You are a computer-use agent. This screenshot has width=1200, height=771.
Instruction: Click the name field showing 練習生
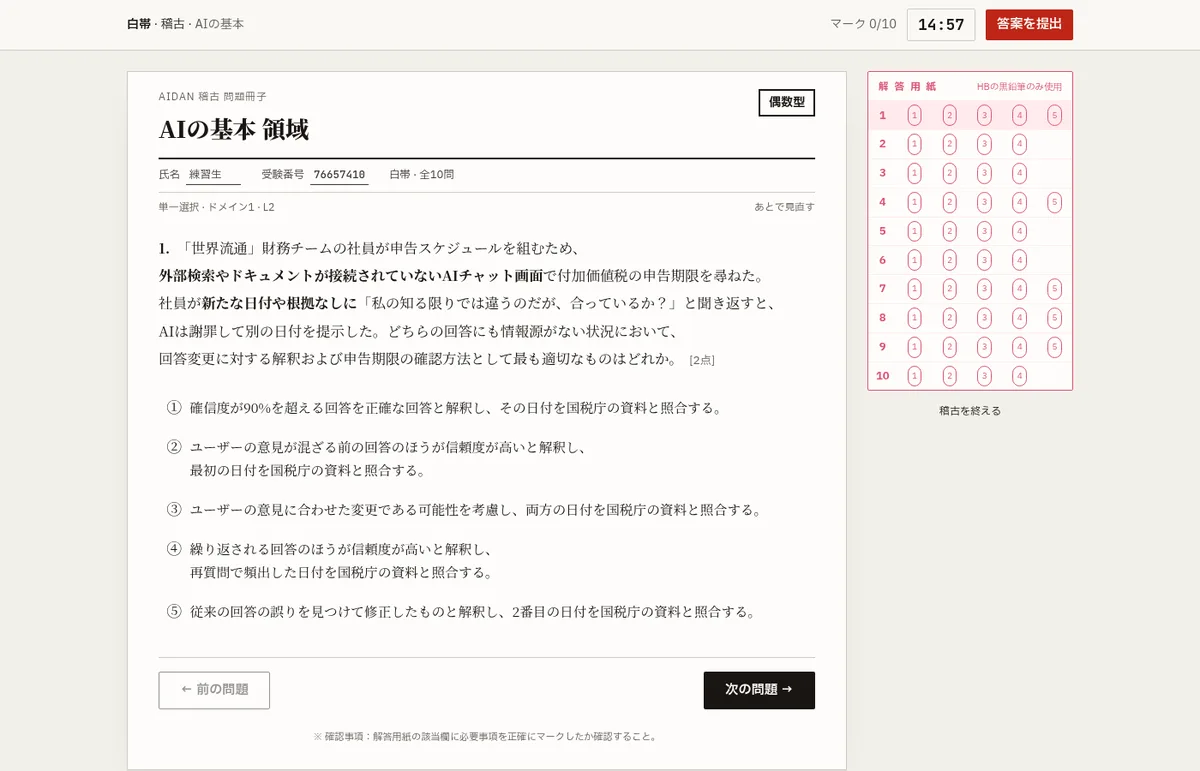click(213, 174)
